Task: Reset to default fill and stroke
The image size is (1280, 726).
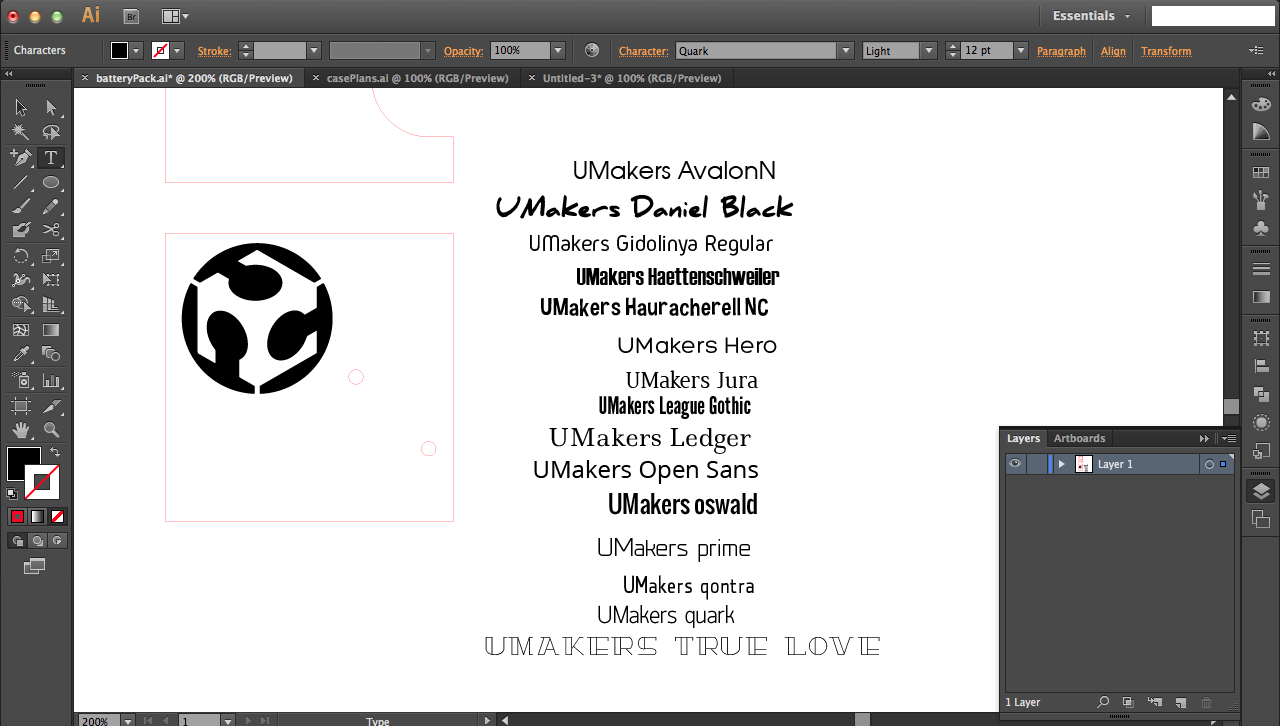Action: pos(12,493)
